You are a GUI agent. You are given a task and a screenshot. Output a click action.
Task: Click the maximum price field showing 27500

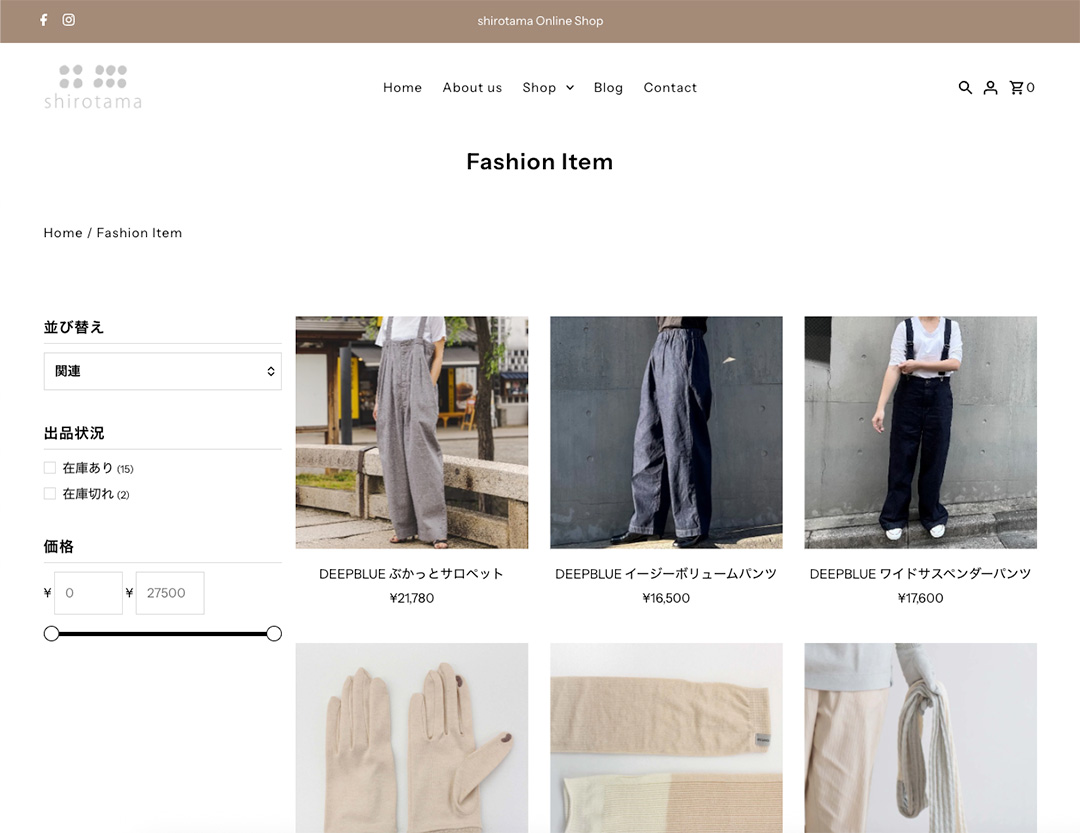169,593
